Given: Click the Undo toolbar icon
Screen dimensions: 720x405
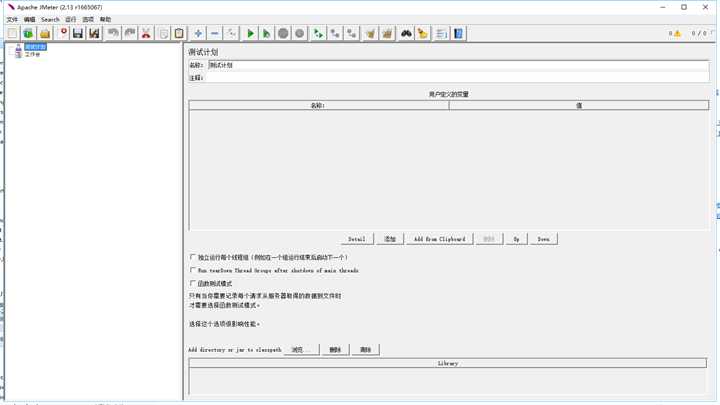Looking at the screenshot, I should coord(113,34).
